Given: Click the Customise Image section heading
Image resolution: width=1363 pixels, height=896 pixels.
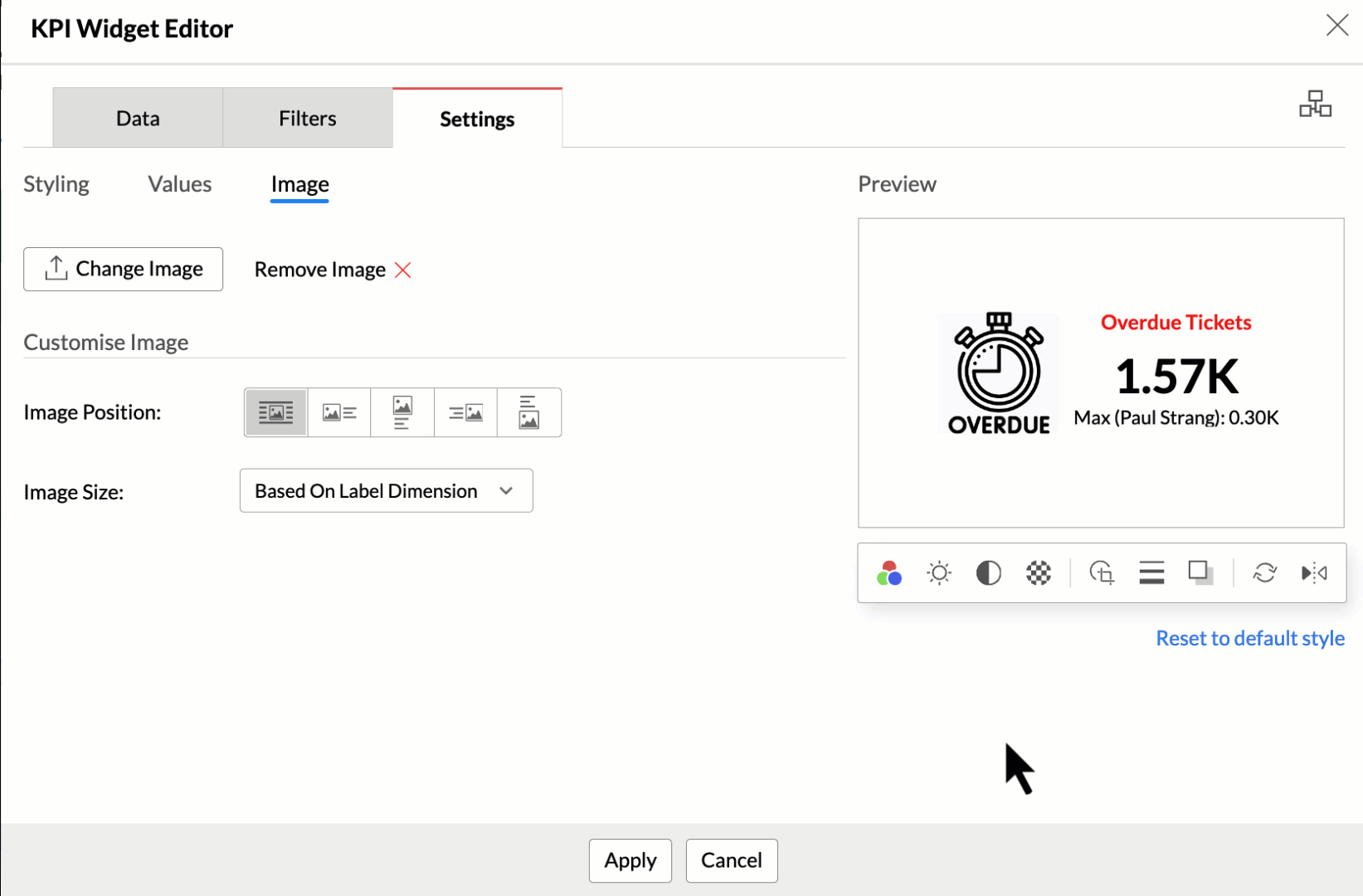Looking at the screenshot, I should 106,342.
